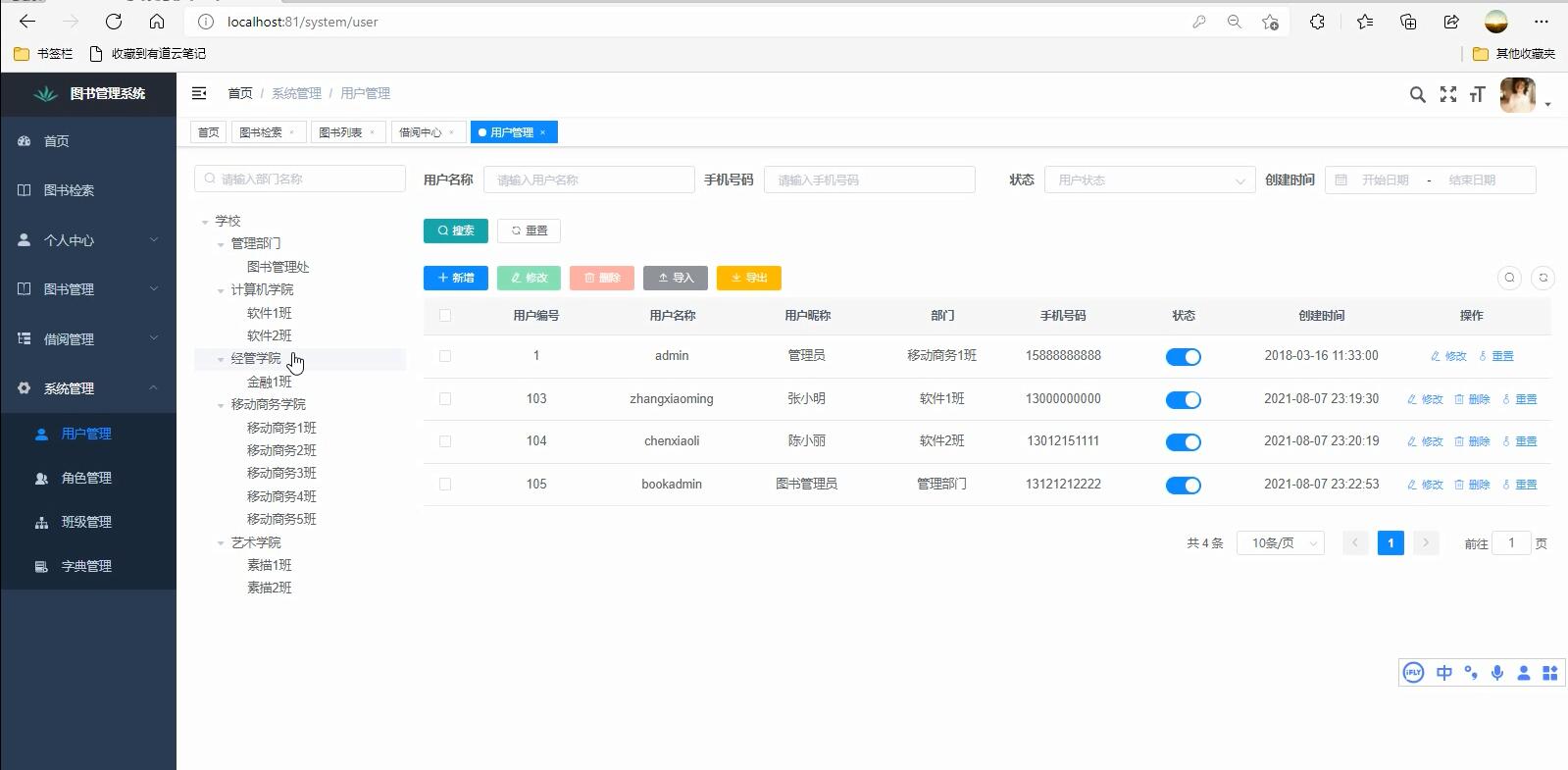
Task: Expand 图书管理 in the sidebar
Action: [88, 289]
